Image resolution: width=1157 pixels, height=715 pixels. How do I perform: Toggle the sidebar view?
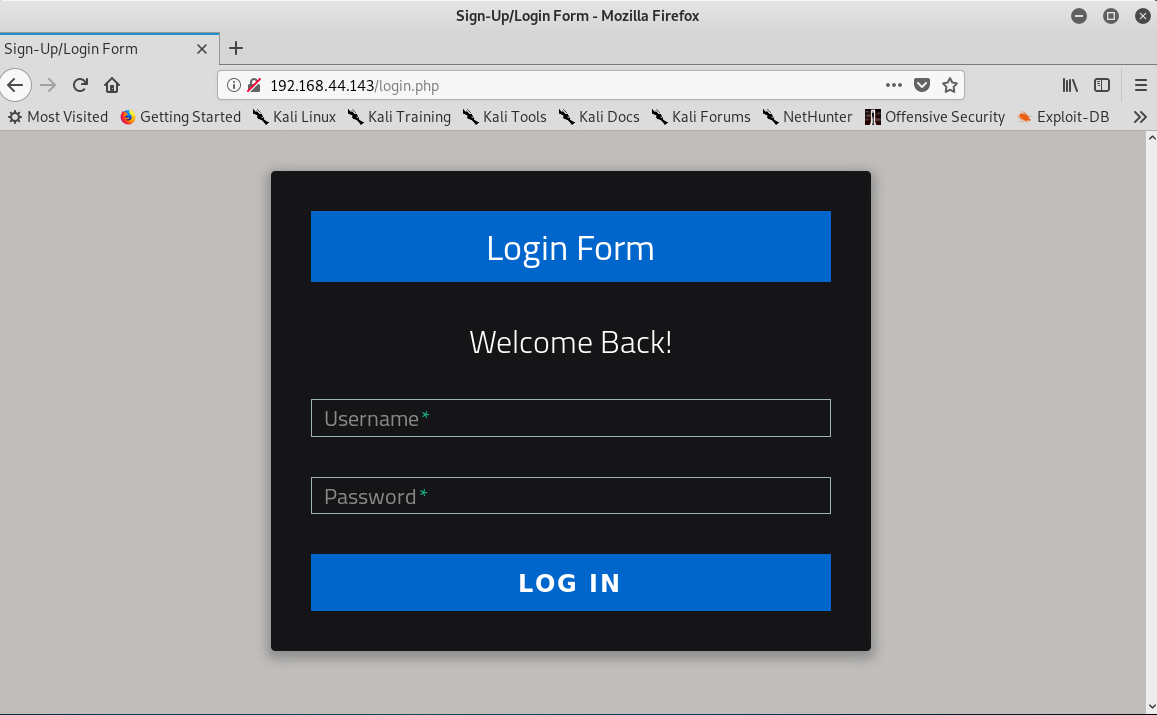click(x=1102, y=85)
